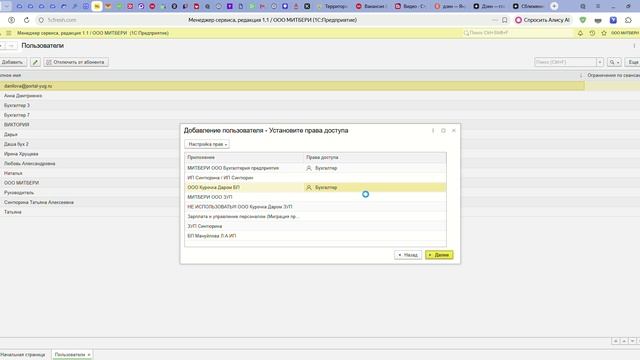Close the Пользователи bottom tab
Image resolution: width=640 pixels, height=360 pixels.
coord(89,355)
